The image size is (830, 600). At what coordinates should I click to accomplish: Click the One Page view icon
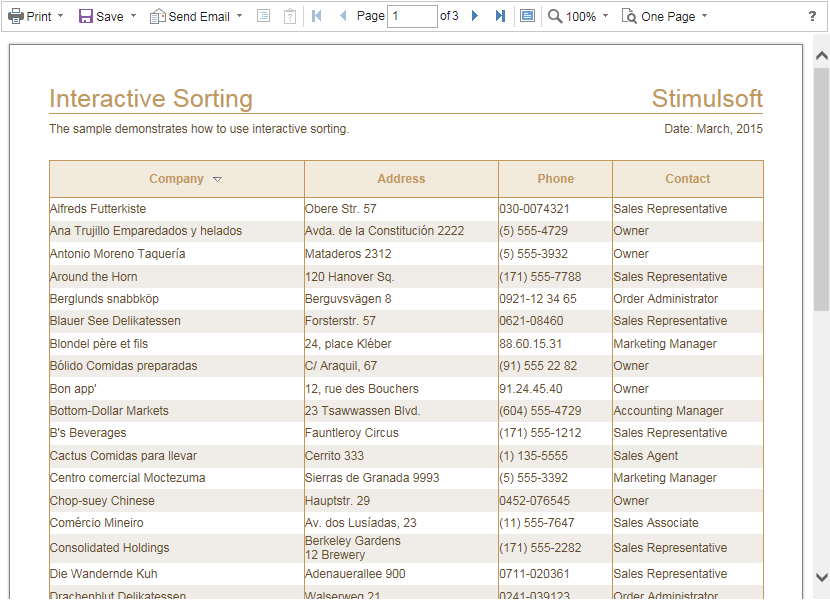click(629, 16)
